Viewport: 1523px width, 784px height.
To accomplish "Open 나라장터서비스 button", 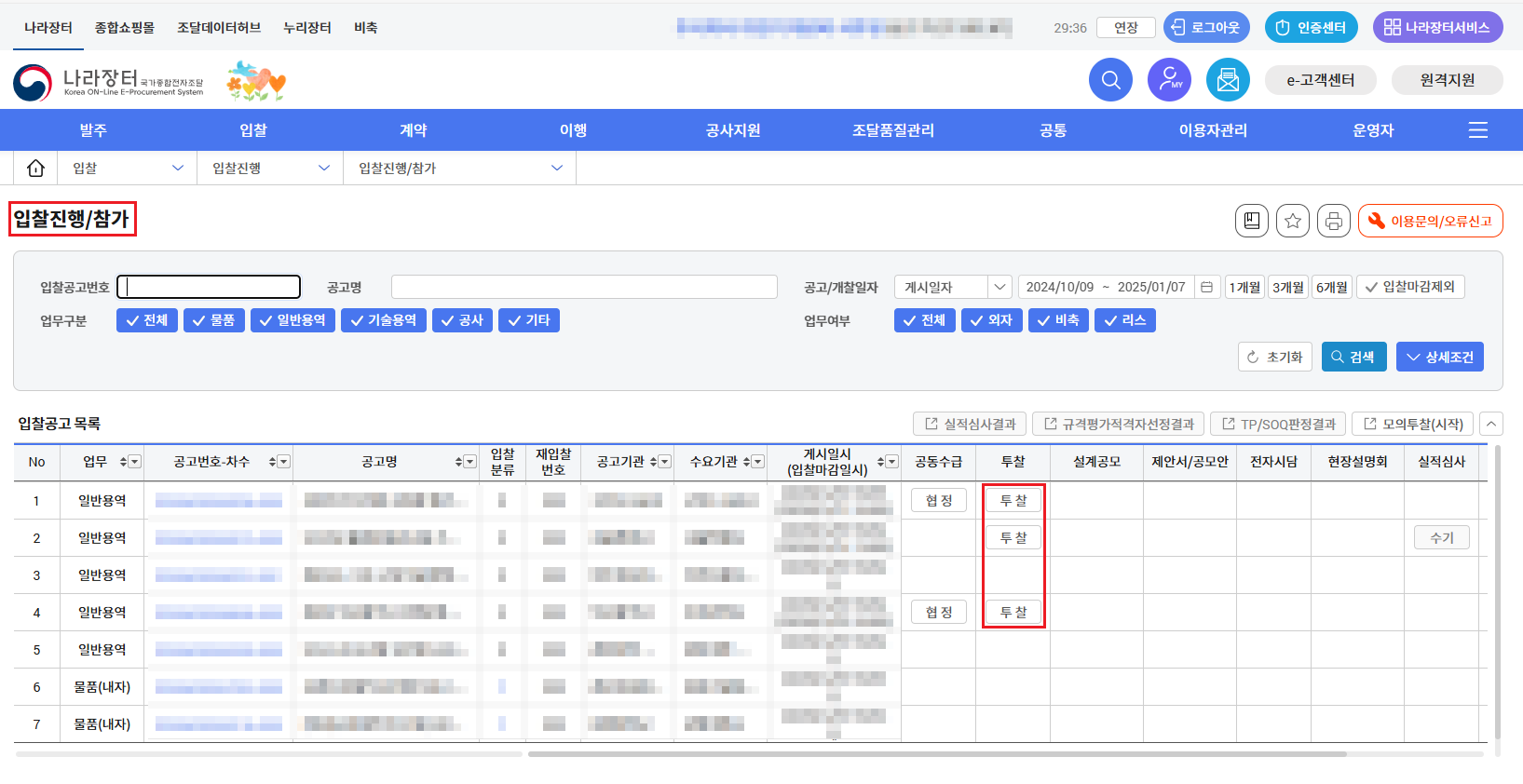I will [1437, 28].
